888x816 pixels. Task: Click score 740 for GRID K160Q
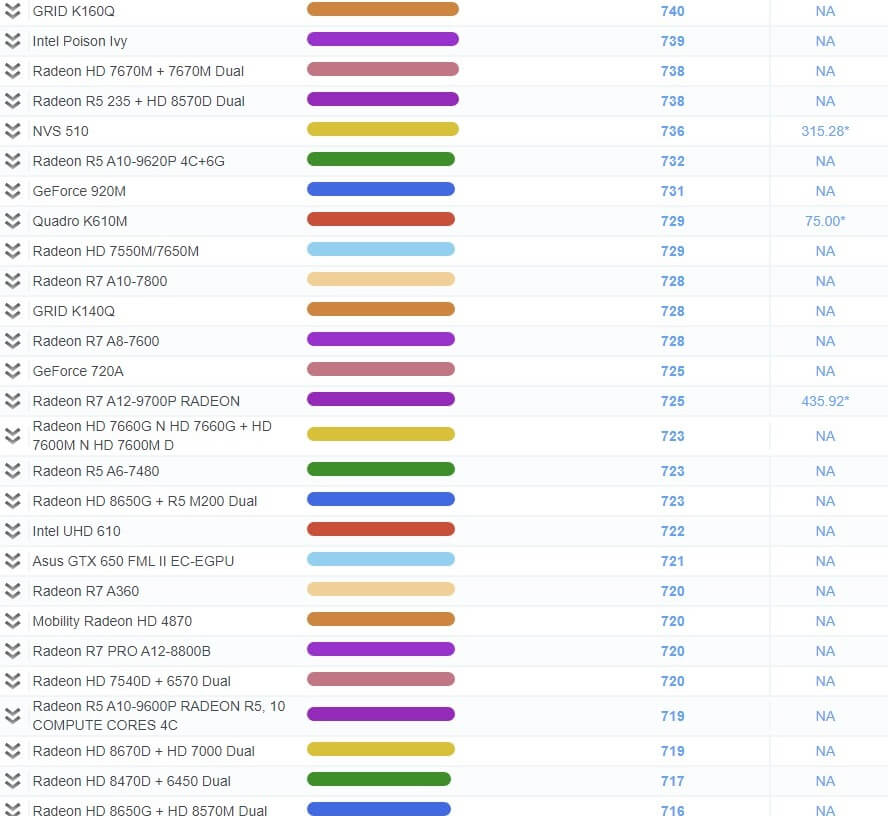672,11
